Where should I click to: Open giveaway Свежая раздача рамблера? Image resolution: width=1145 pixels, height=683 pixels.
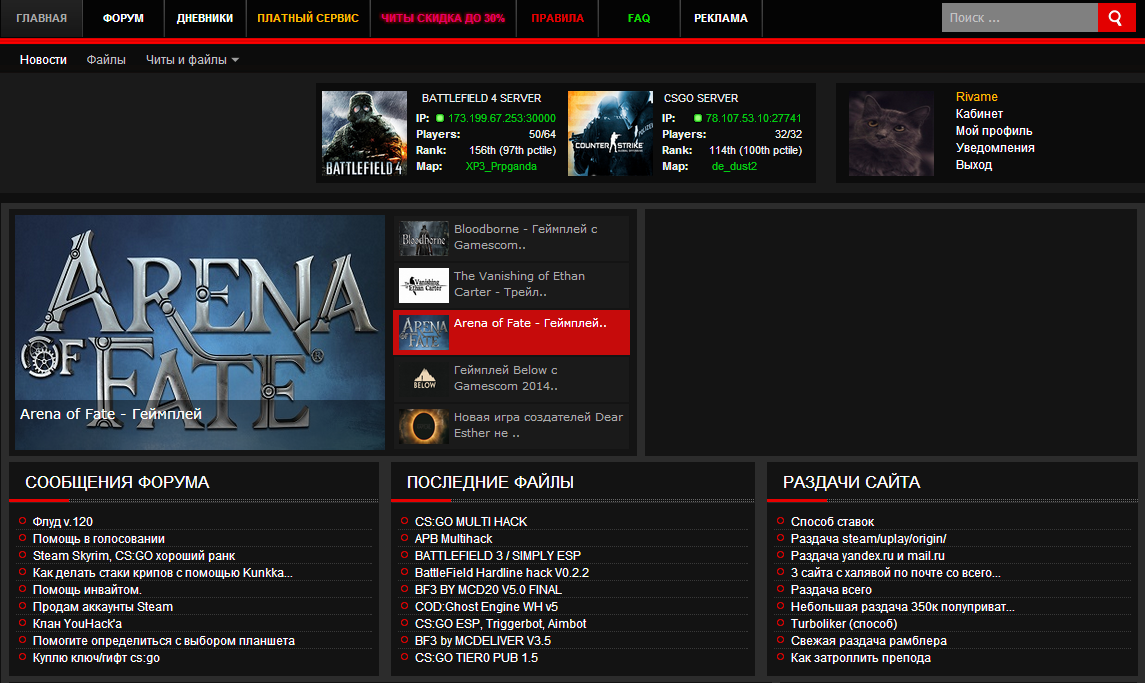(869, 641)
